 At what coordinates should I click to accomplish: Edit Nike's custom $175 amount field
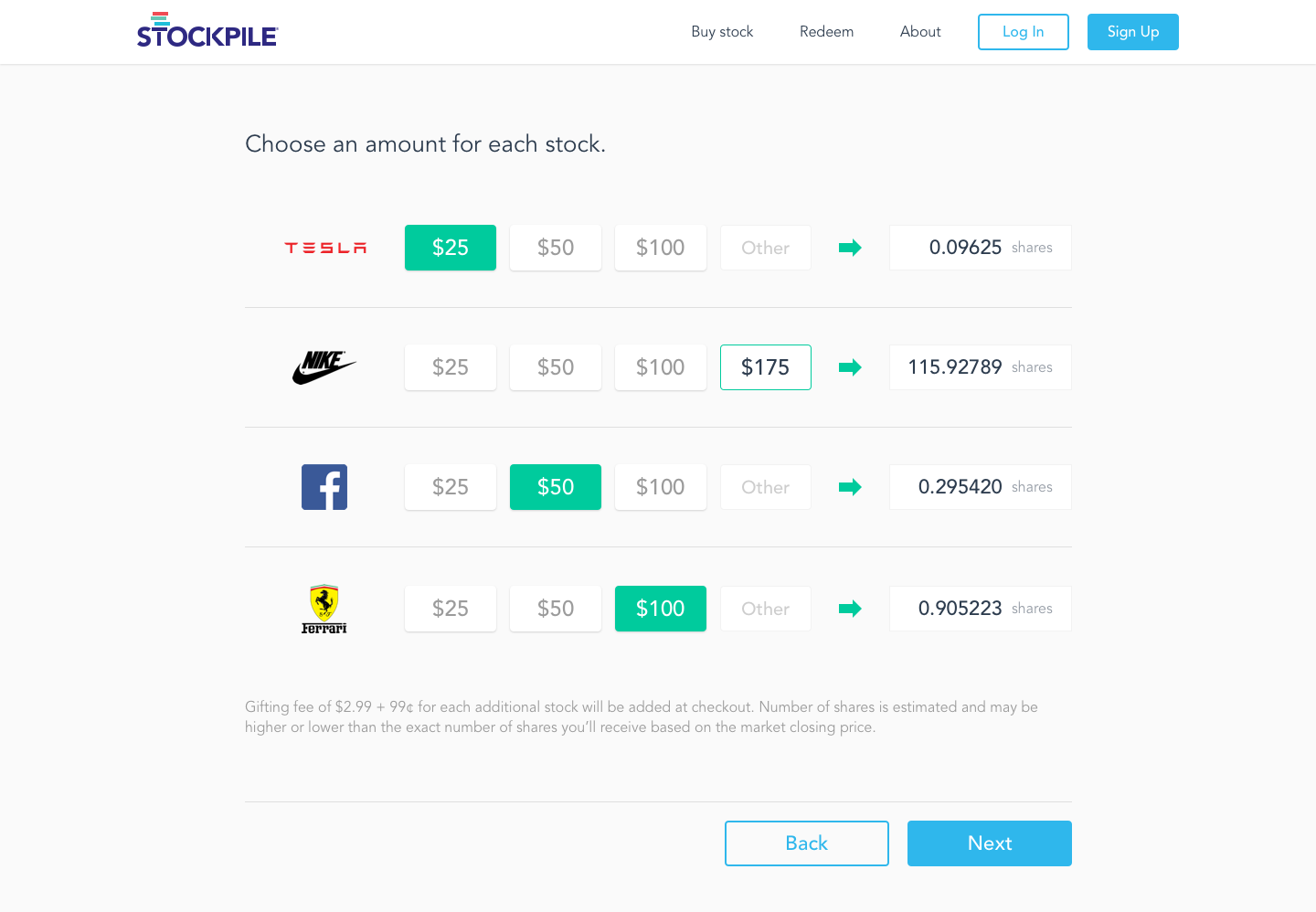(x=766, y=367)
